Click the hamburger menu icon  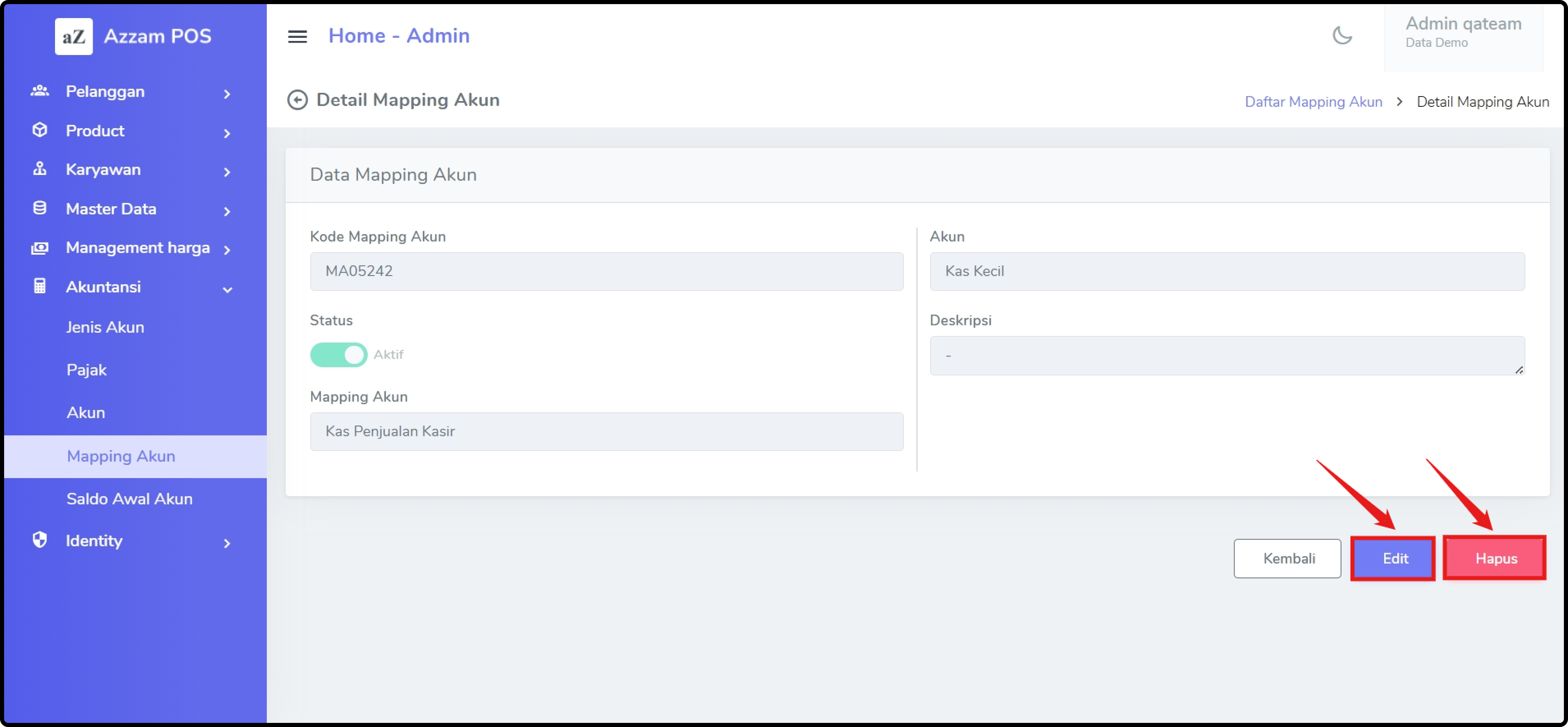pos(297,37)
